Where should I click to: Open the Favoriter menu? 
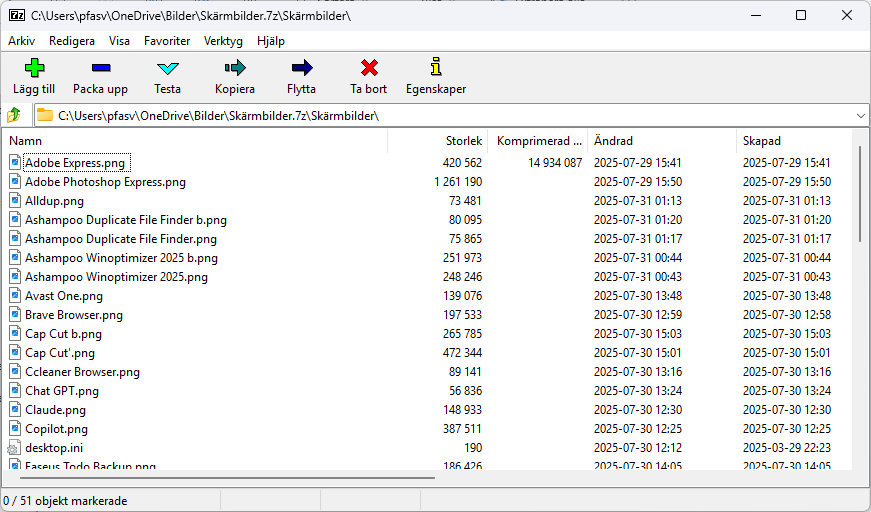(x=167, y=41)
